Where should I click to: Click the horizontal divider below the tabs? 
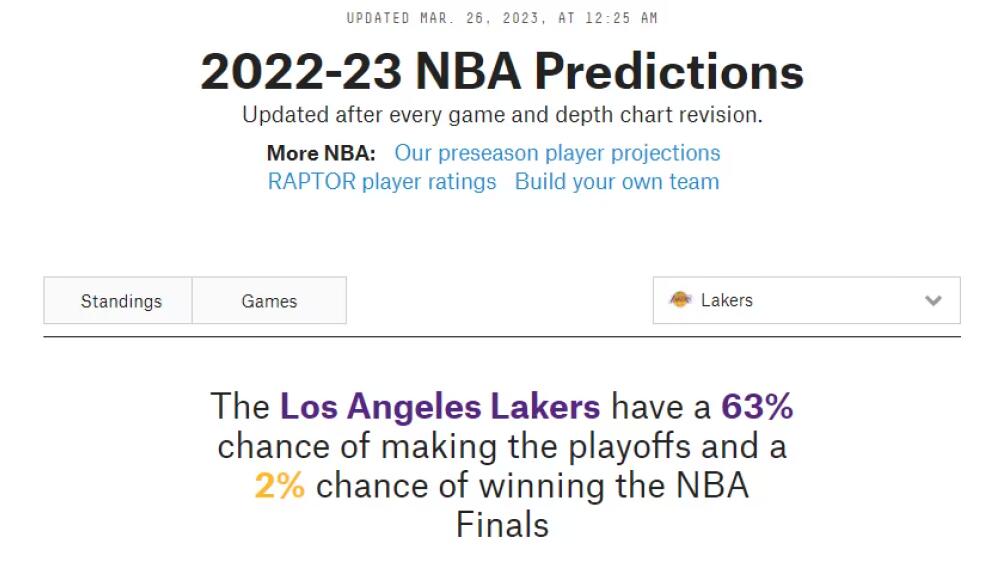point(502,337)
